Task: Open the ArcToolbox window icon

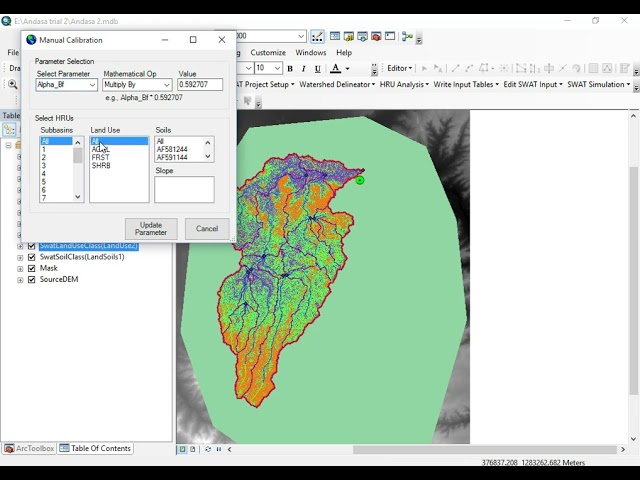Action: coord(376,36)
